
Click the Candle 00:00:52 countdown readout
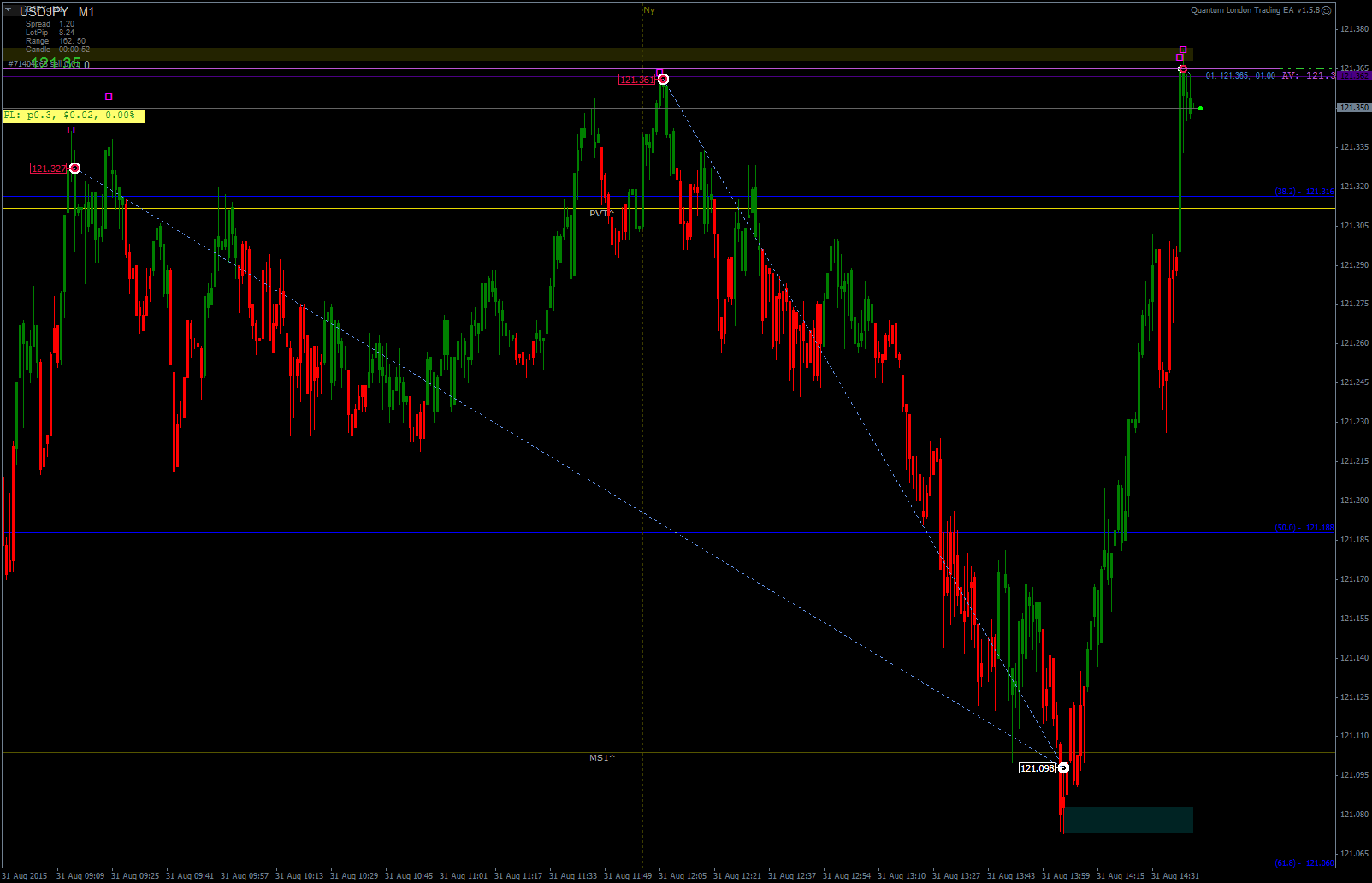(x=57, y=50)
